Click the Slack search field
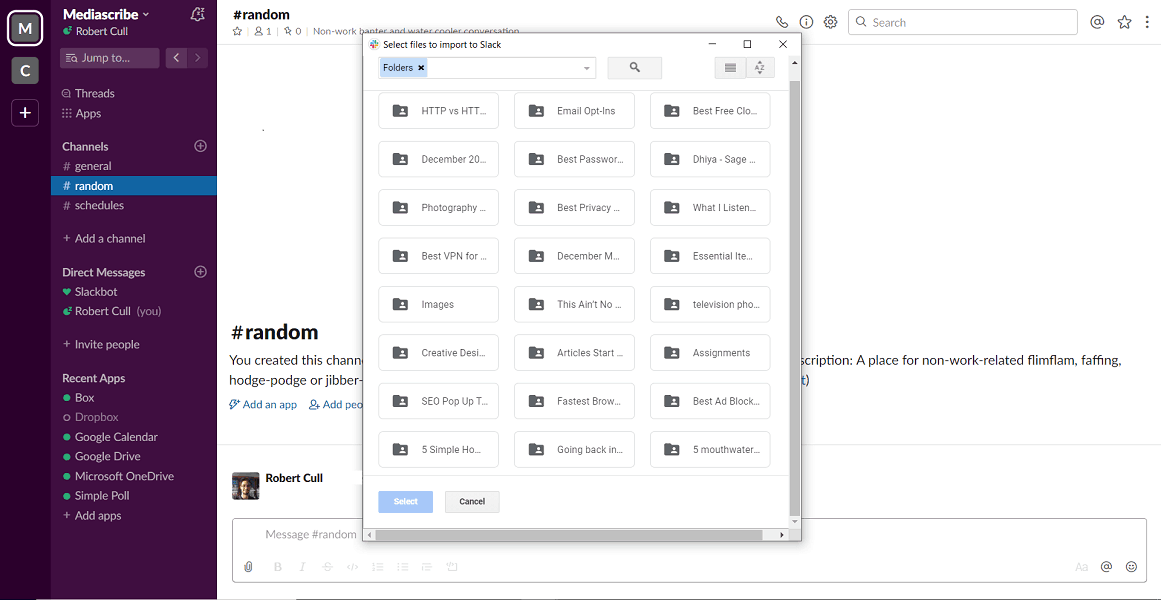 coord(963,22)
